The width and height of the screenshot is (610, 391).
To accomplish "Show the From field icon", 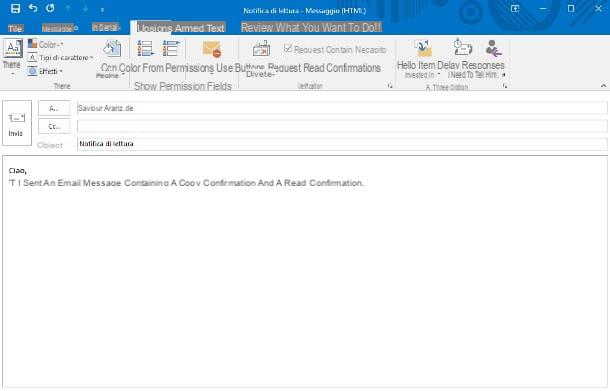I will [171, 49].
